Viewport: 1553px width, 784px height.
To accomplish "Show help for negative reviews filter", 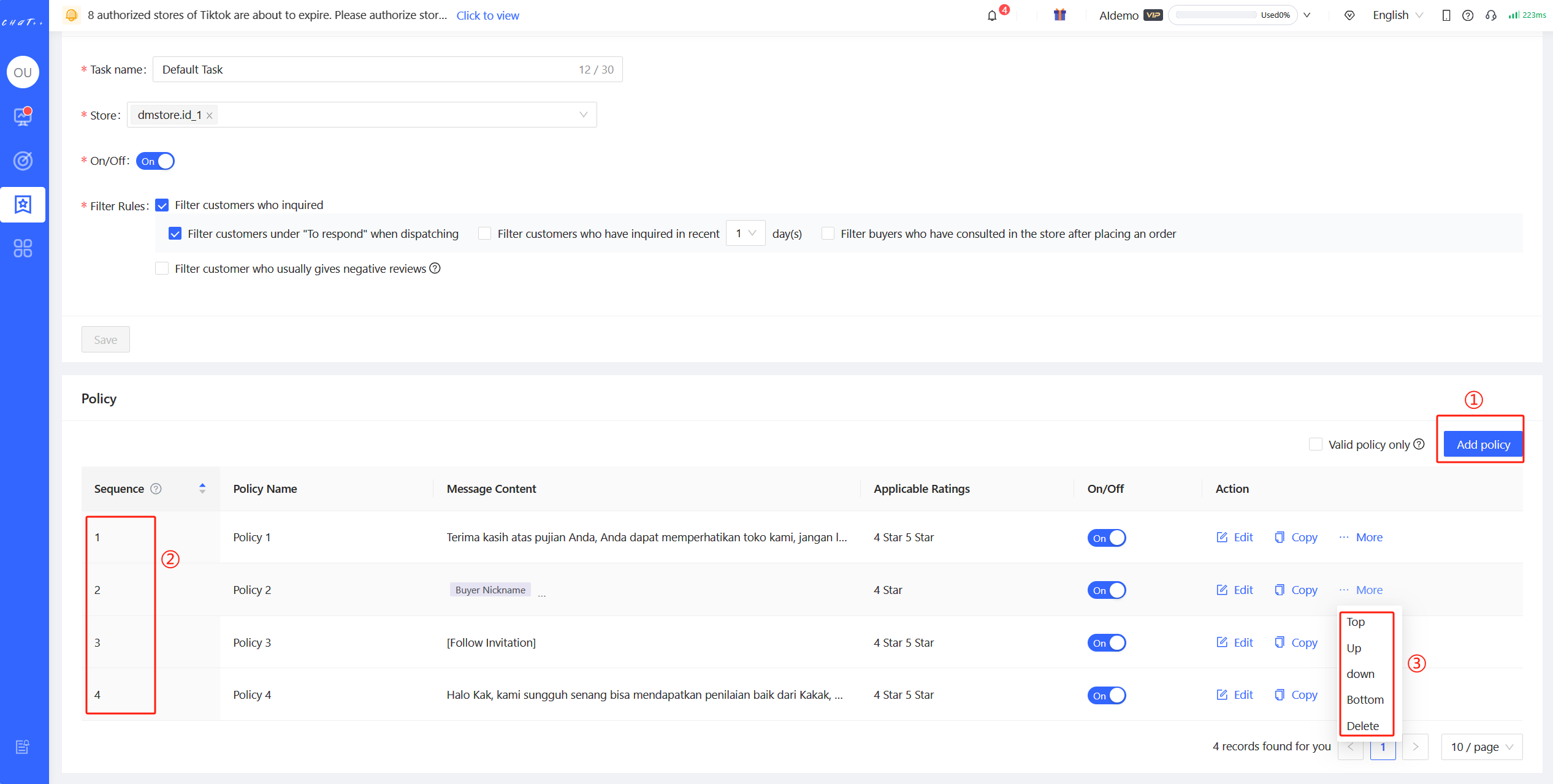I will [x=435, y=268].
